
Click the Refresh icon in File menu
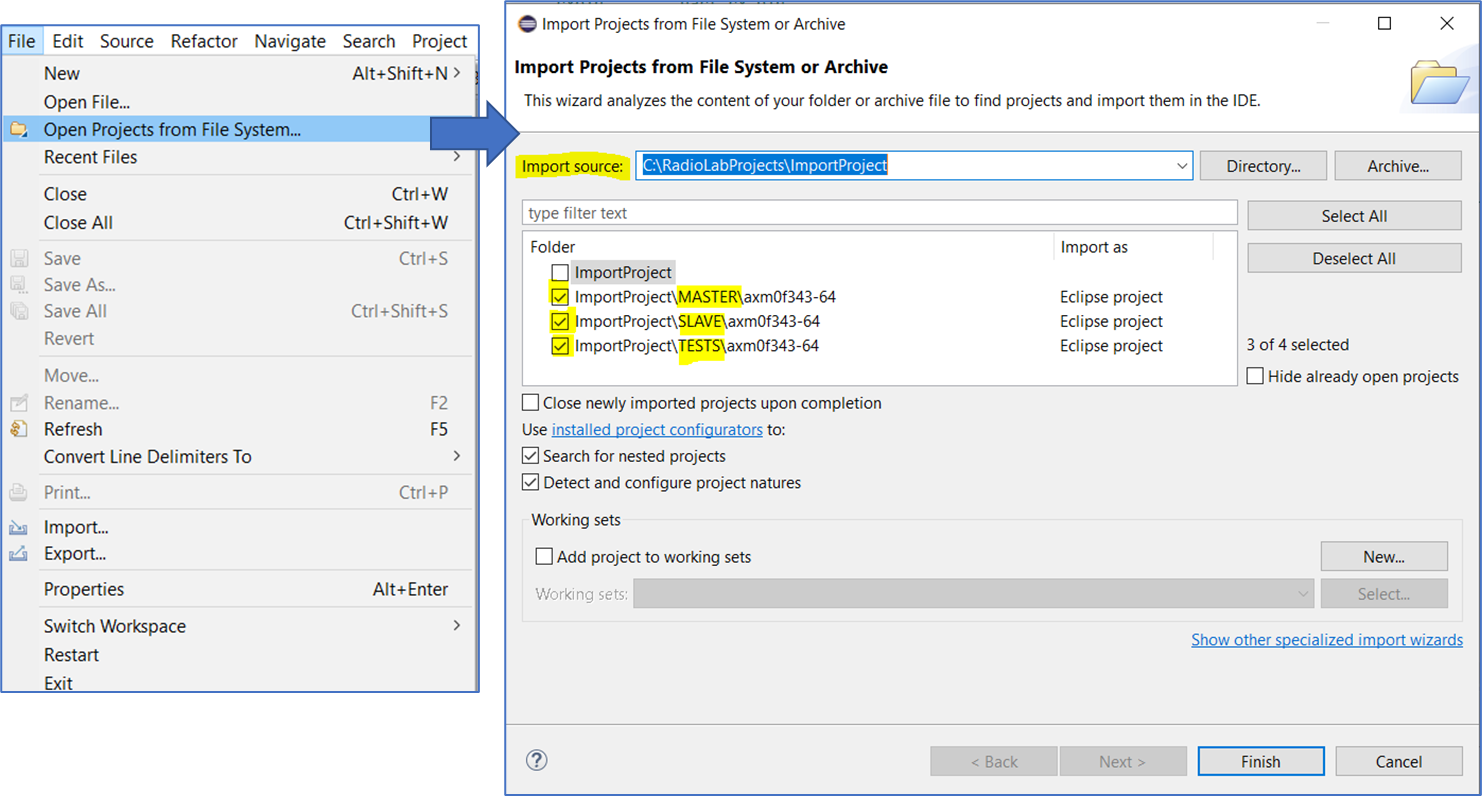[18, 429]
